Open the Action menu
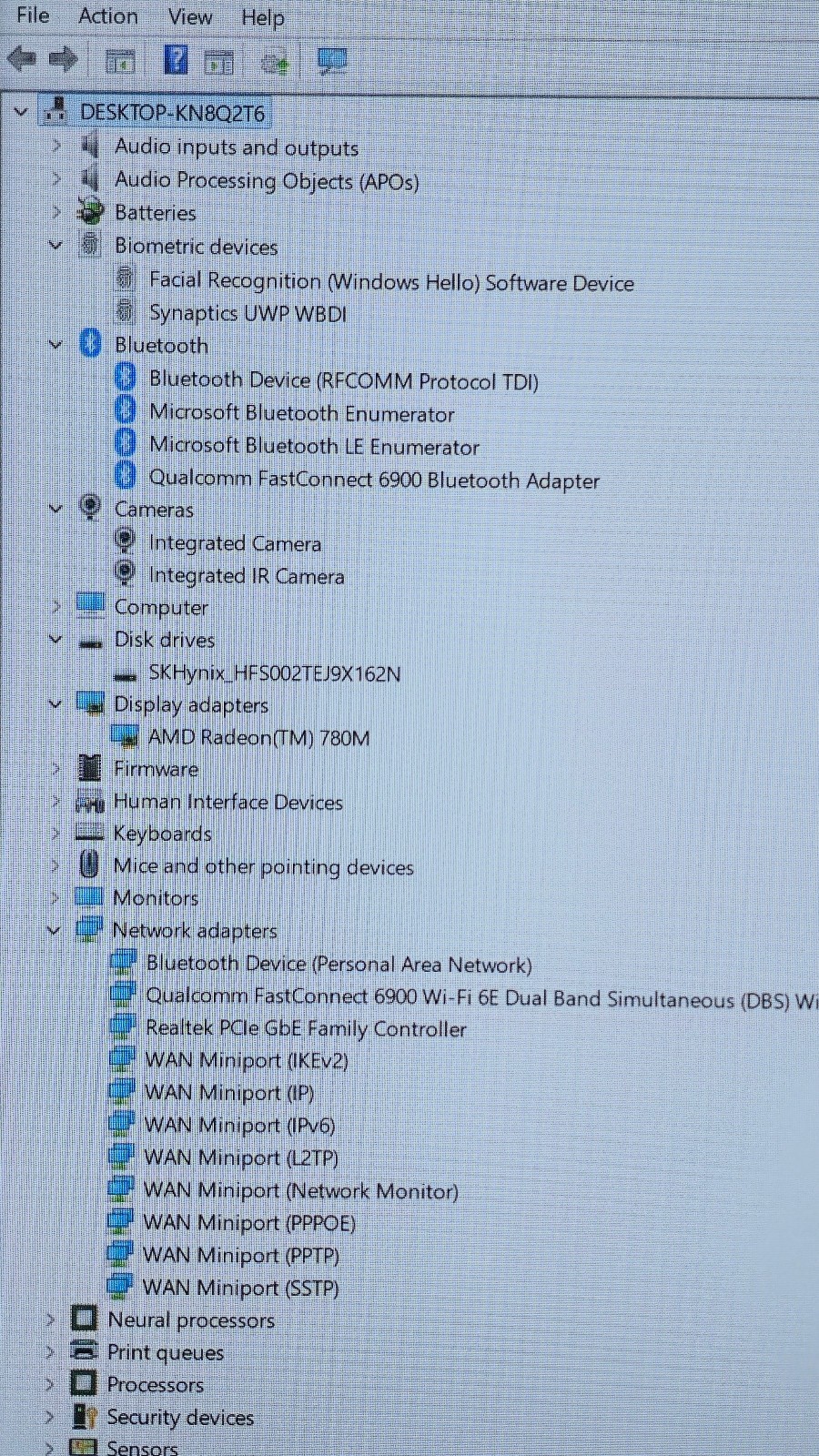Image resolution: width=819 pixels, height=1456 pixels. point(108,16)
